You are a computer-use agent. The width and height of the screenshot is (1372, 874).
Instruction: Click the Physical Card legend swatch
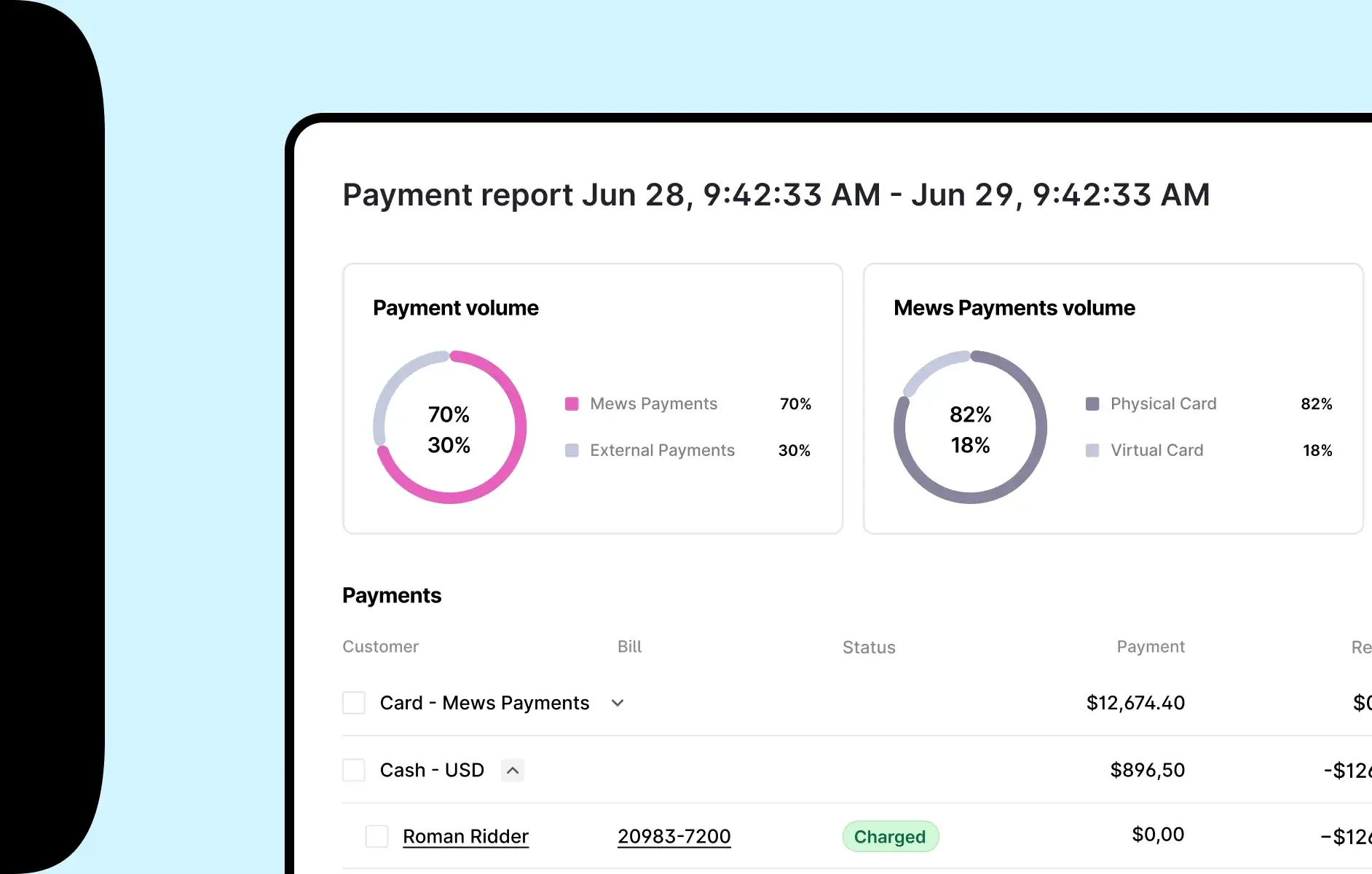1092,403
